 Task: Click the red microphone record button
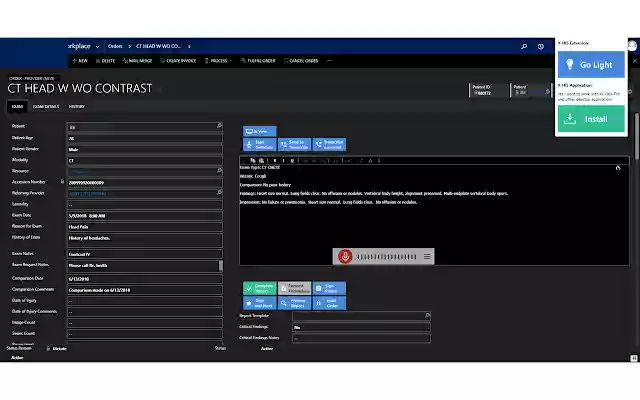[345, 256]
